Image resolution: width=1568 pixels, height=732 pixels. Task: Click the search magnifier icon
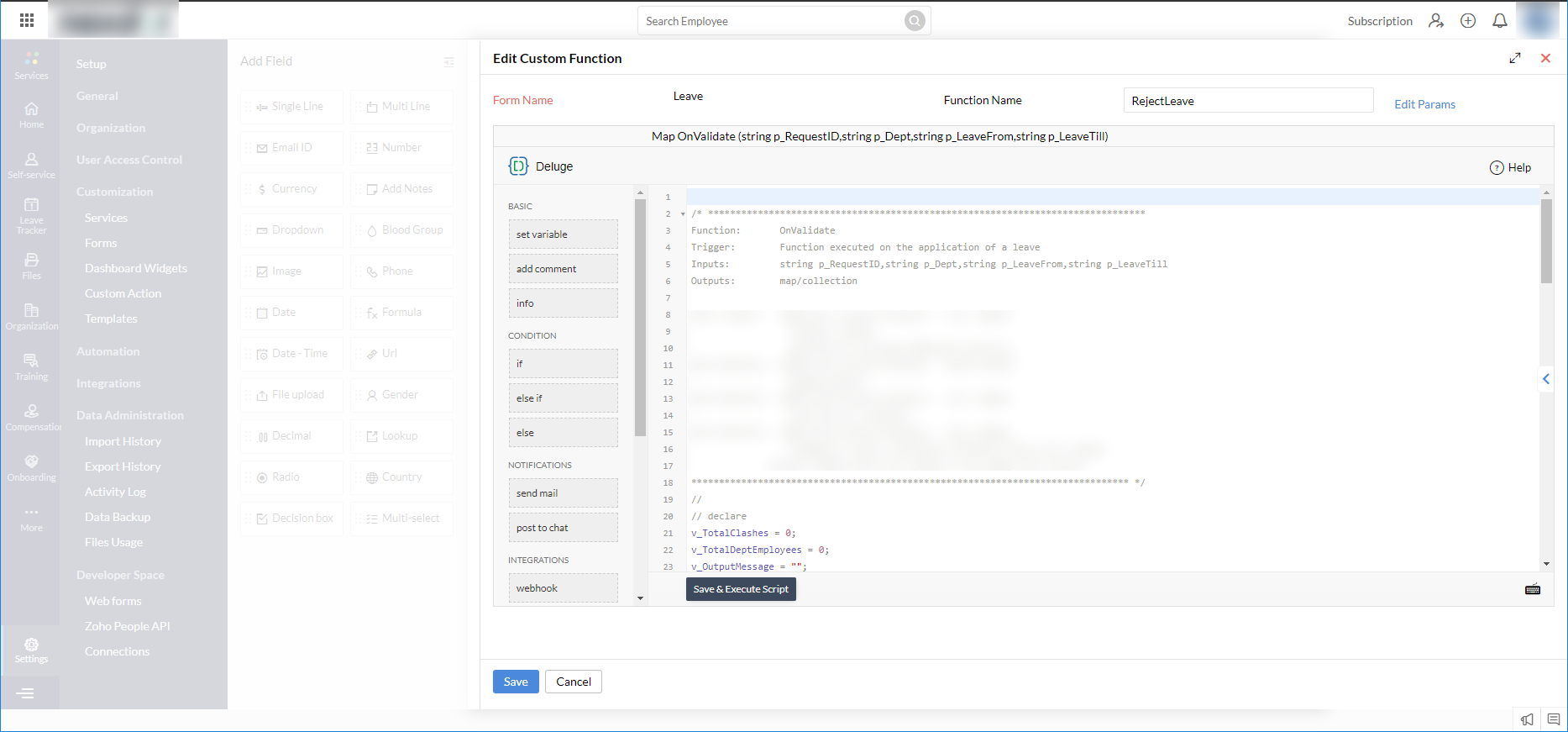[x=915, y=21]
